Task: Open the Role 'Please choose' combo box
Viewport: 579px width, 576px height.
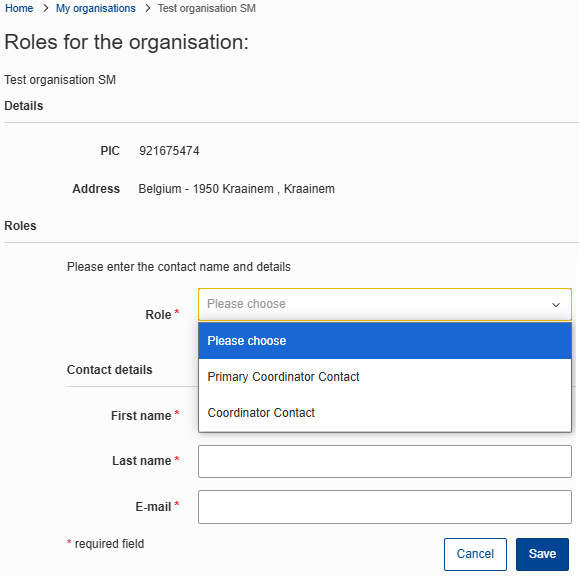Action: pyautogui.click(x=385, y=304)
